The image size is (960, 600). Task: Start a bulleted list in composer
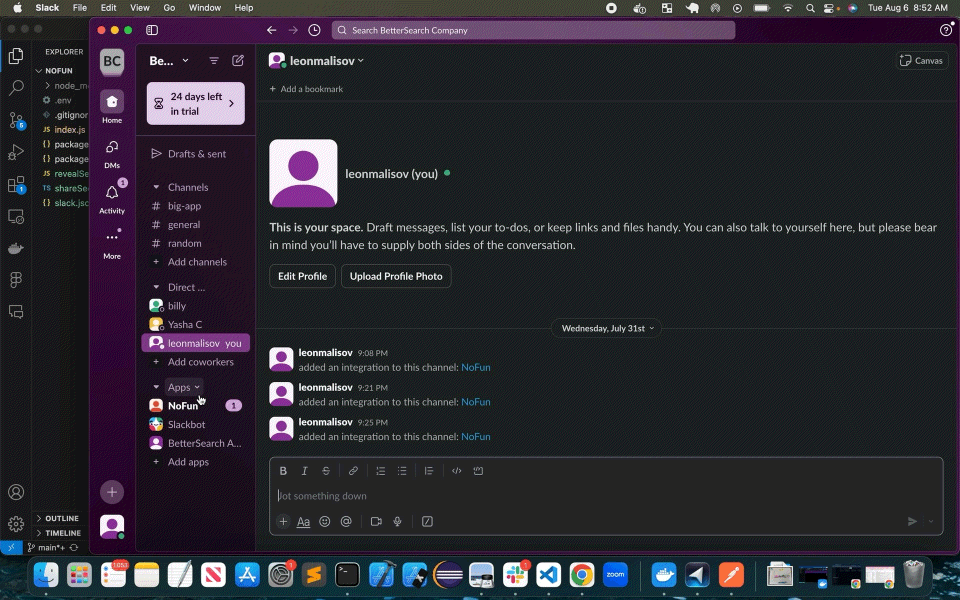(402, 471)
